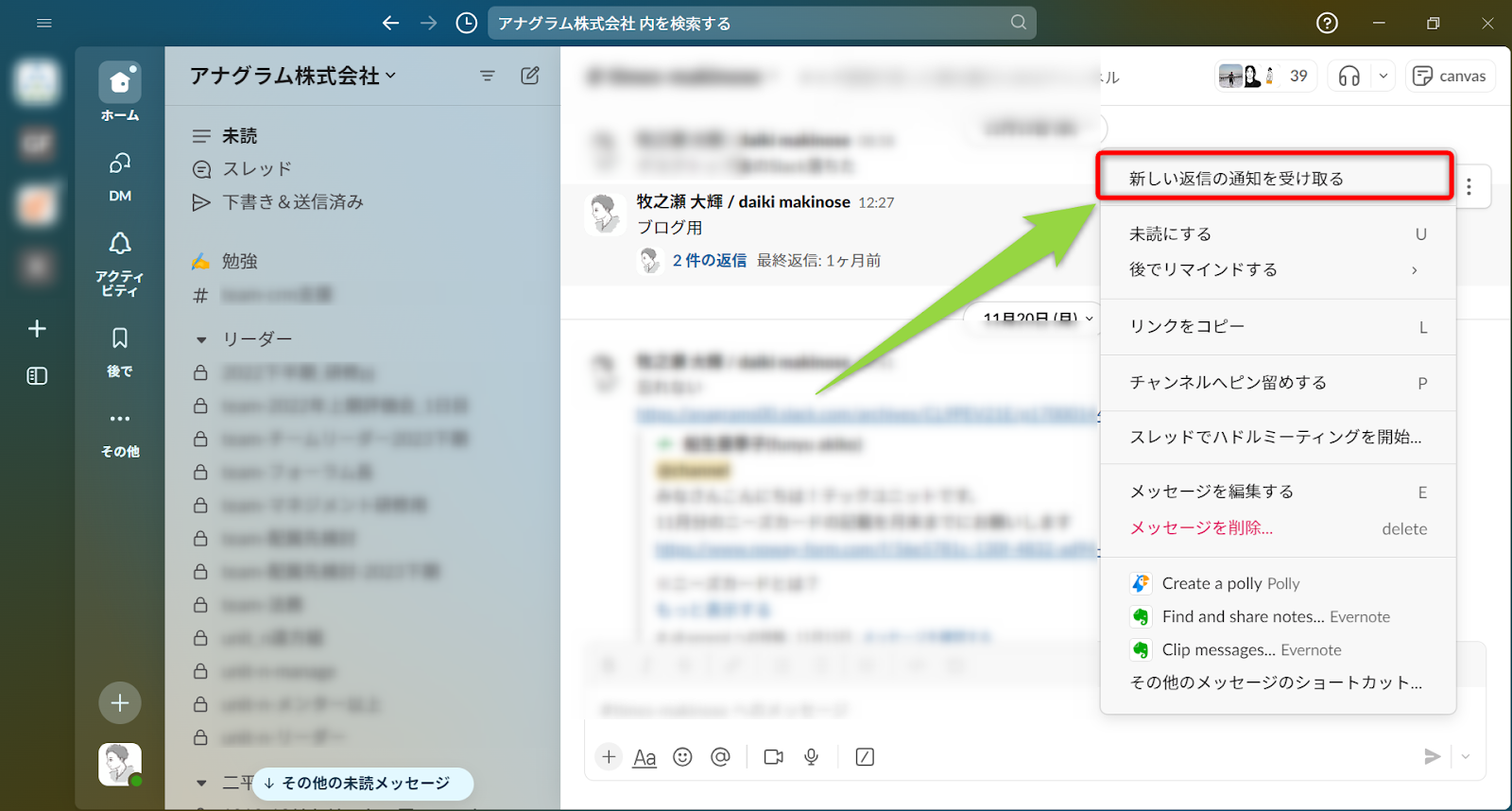Collapse the リーダー section
The image size is (1512, 811).
point(201,339)
